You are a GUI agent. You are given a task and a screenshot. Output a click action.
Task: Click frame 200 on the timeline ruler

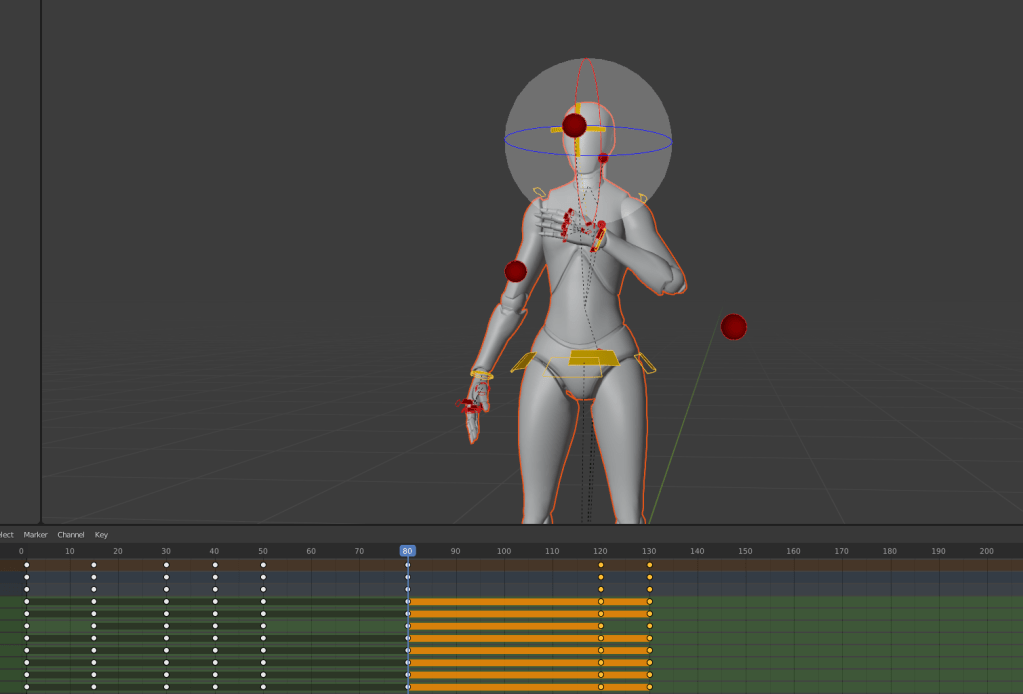[986, 551]
